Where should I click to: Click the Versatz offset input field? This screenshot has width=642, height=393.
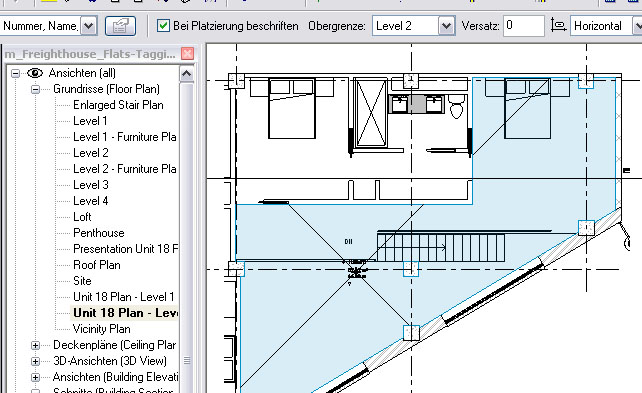click(x=524, y=26)
